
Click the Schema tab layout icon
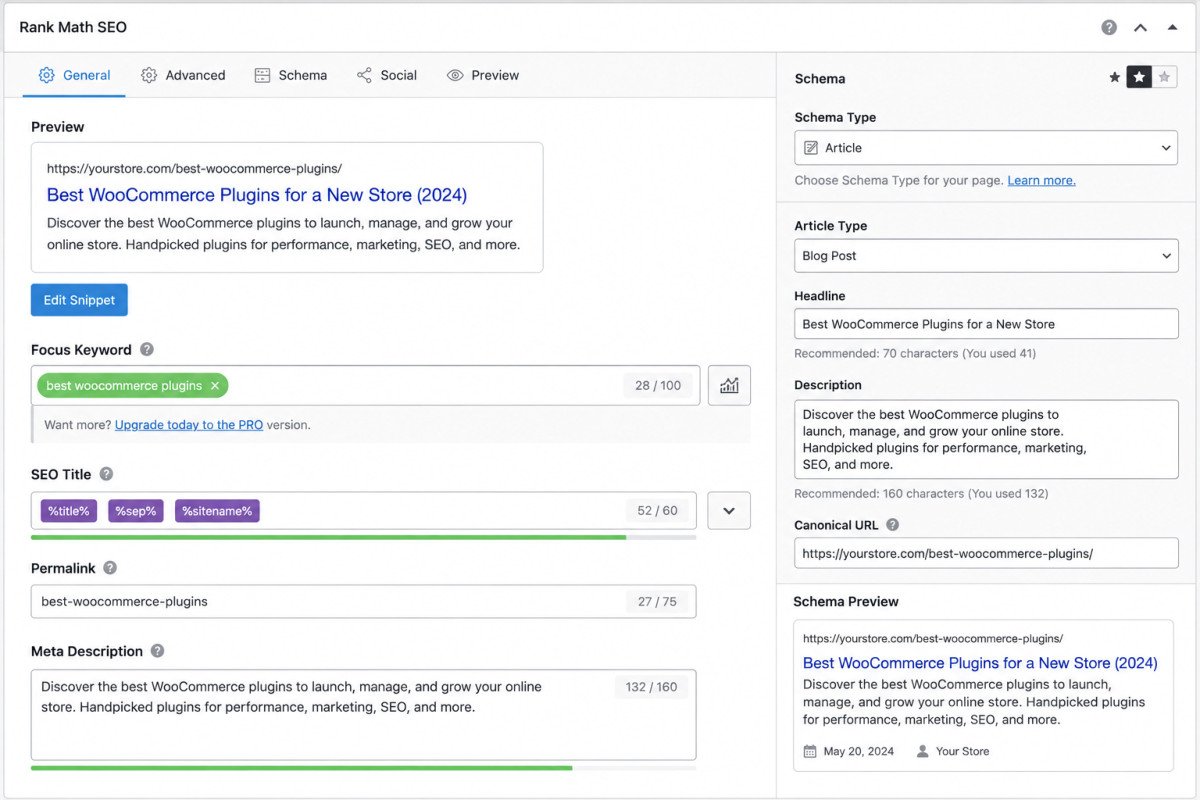click(x=262, y=75)
